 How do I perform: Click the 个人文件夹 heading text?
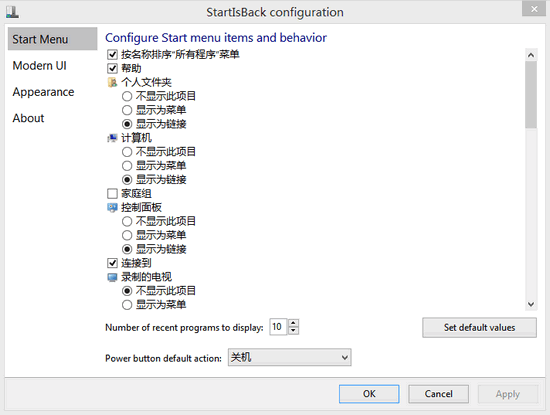146,82
